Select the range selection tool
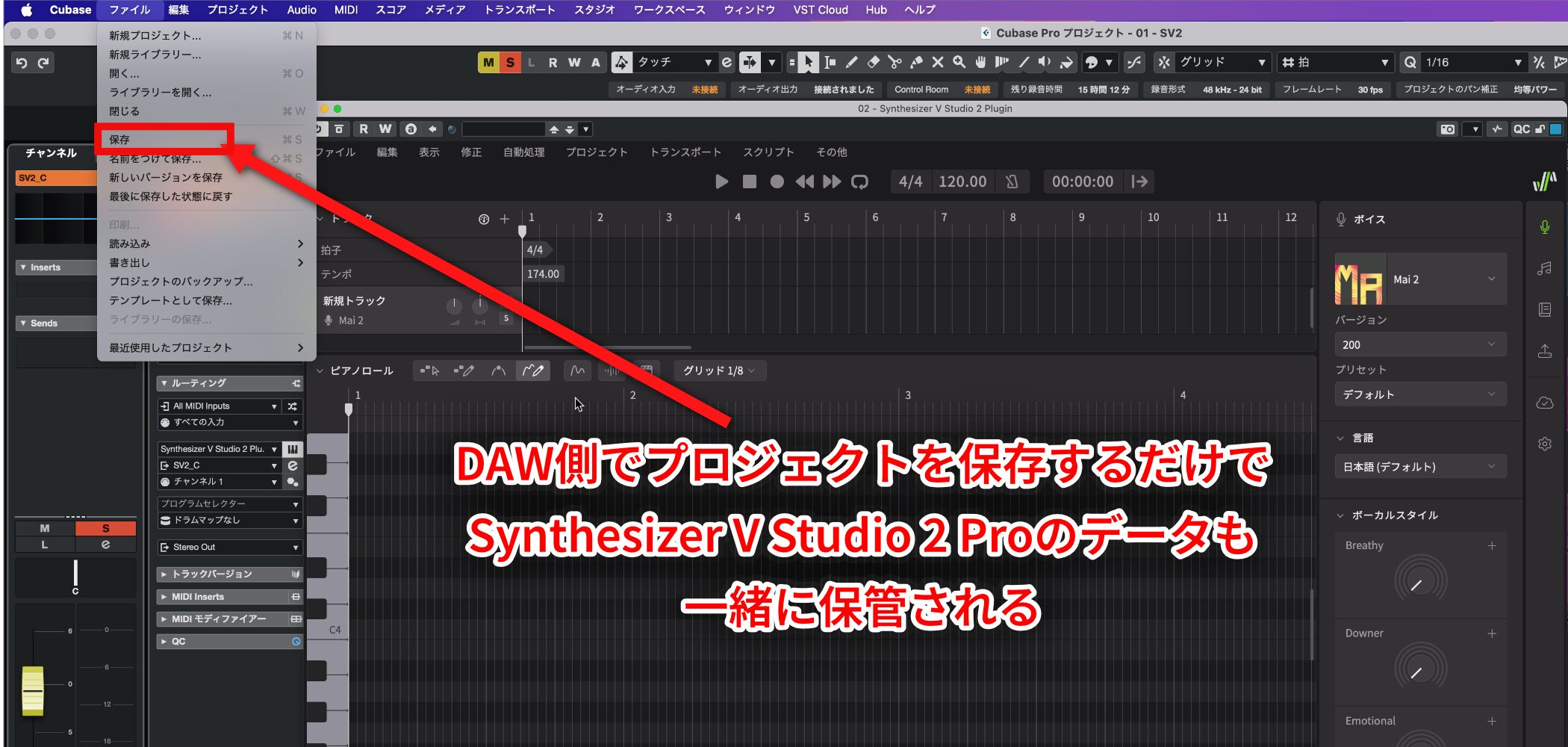This screenshot has width=1568, height=747. tap(830, 63)
